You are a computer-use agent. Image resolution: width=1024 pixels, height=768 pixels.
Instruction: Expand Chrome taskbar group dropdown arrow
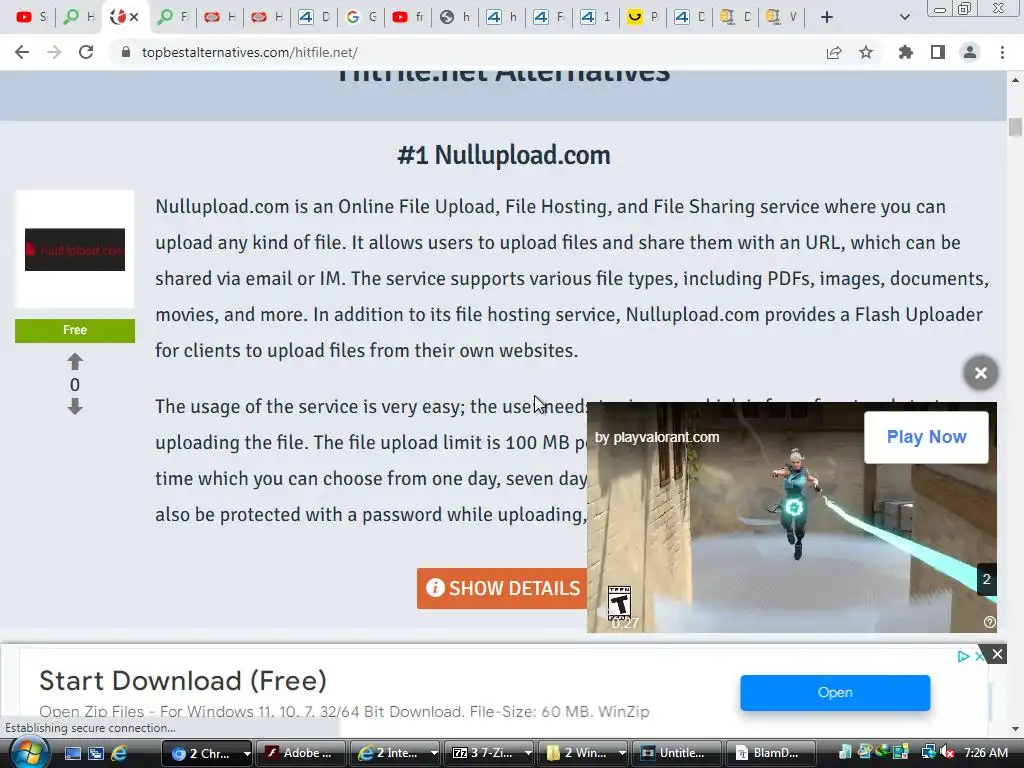(247, 753)
